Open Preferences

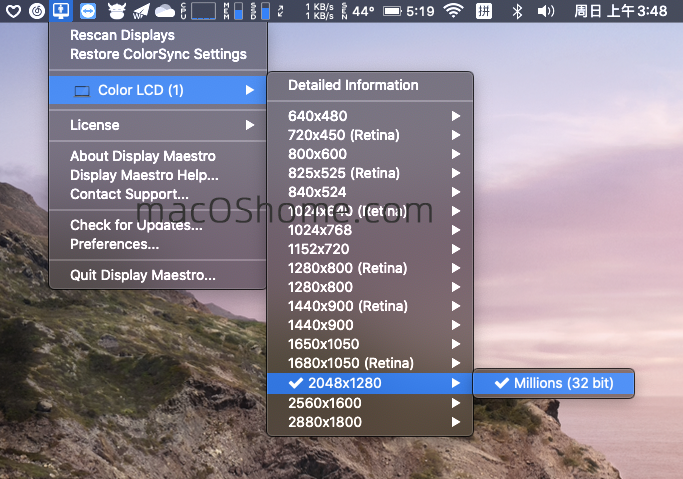point(158,244)
